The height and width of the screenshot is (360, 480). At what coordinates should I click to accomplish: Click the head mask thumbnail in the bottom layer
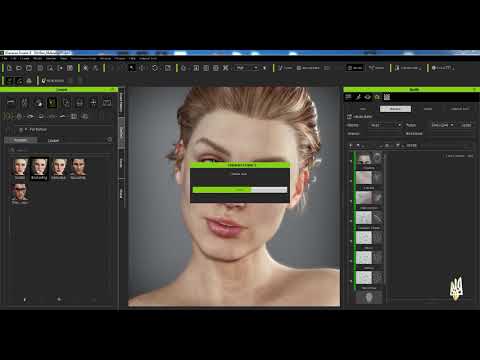pos(369,297)
